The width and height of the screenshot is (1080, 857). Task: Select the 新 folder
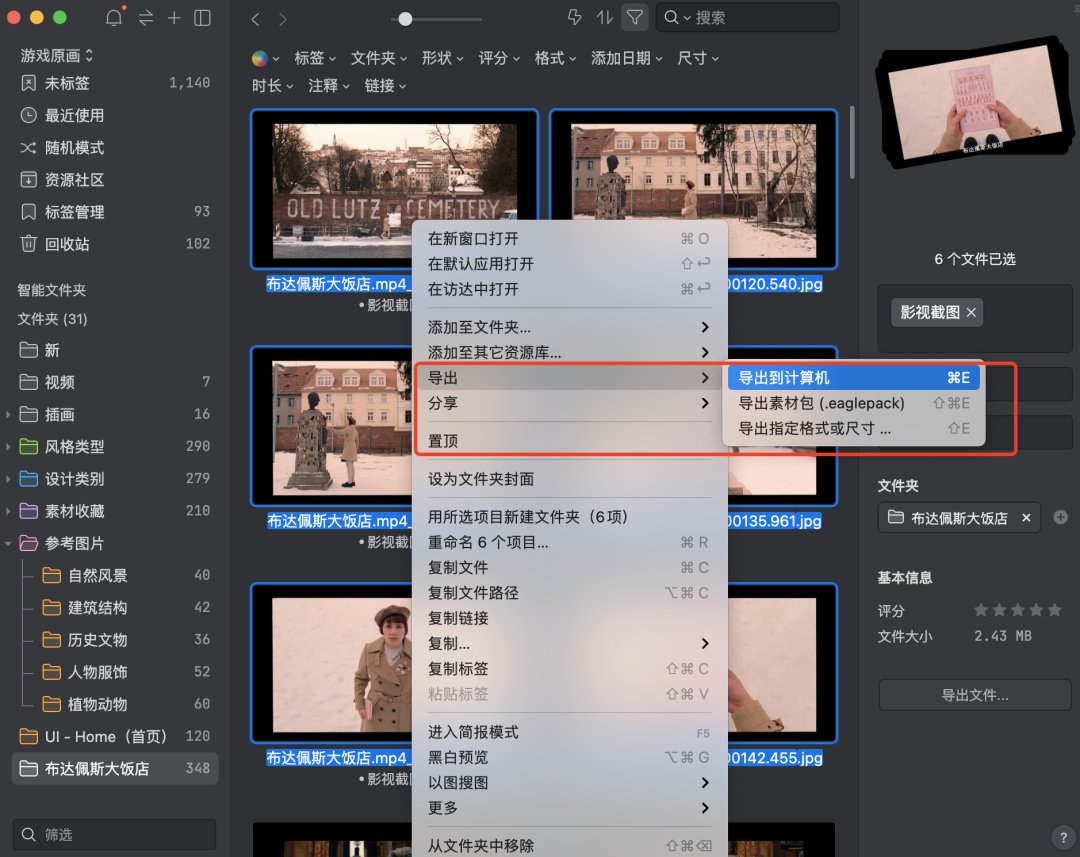(x=114, y=350)
